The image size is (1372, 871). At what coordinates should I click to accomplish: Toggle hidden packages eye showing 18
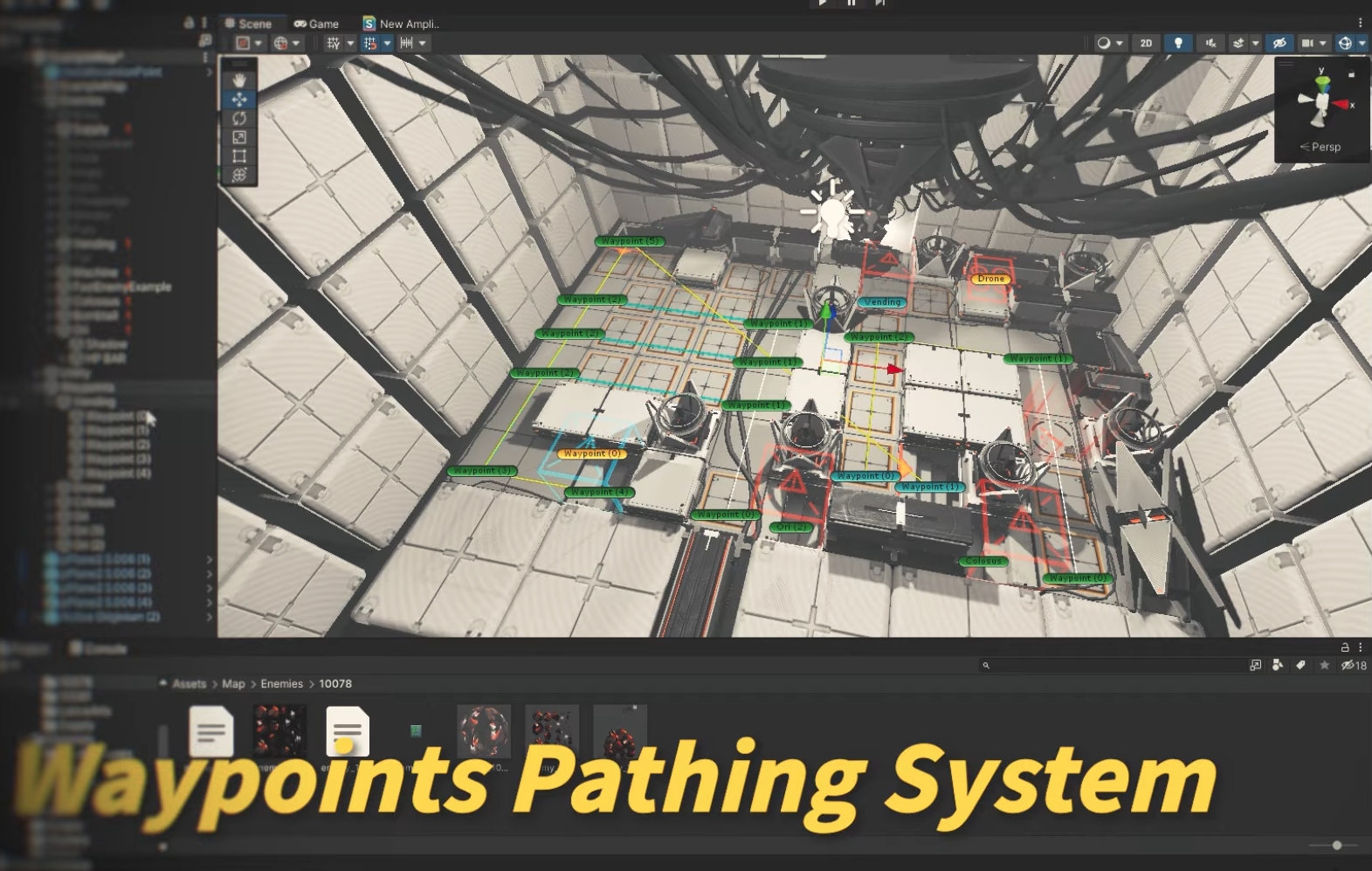click(x=1354, y=665)
